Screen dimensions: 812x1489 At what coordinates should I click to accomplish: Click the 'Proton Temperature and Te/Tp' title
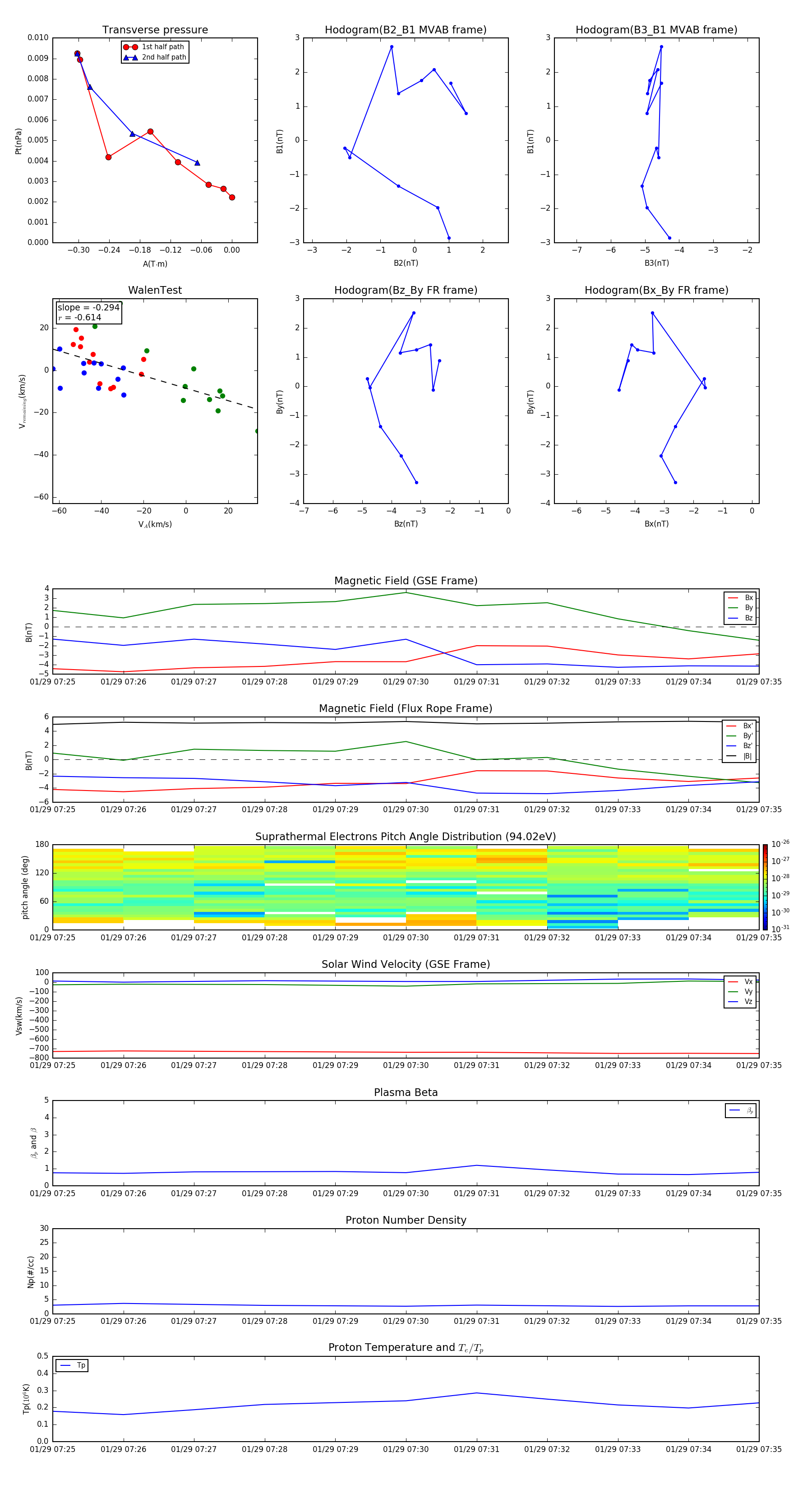click(406, 1348)
